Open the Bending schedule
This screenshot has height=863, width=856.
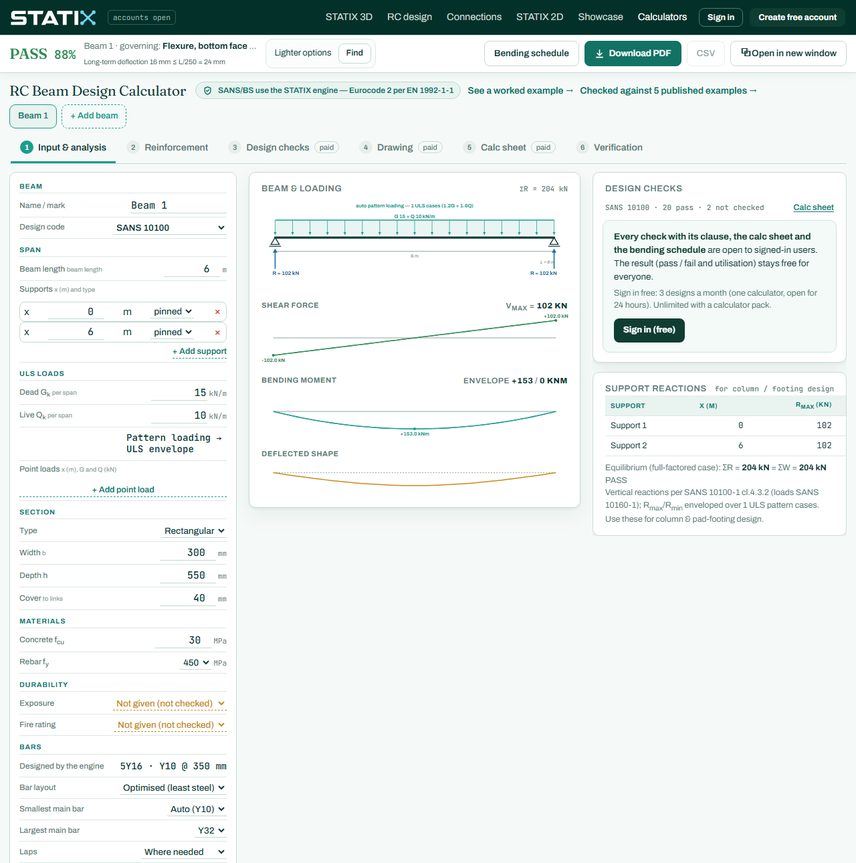(x=531, y=53)
